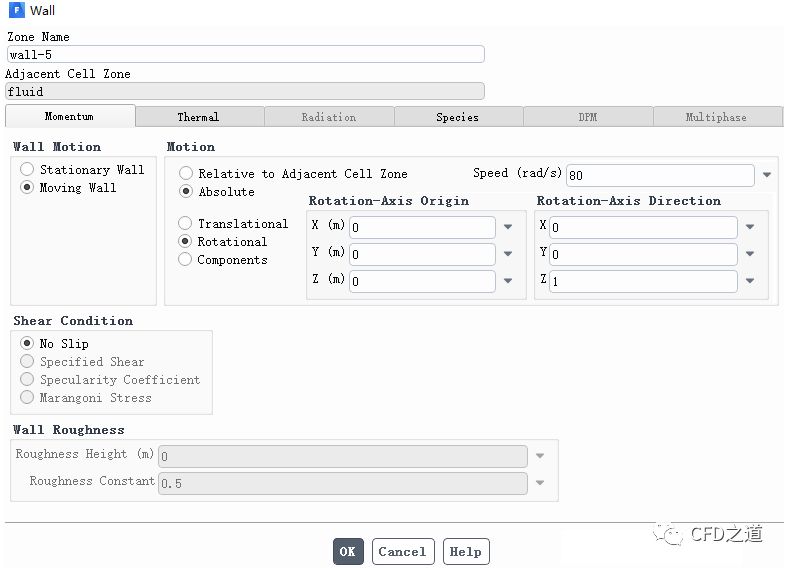Image resolution: width=788 pixels, height=568 pixels.
Task: Open Help for wall settings
Action: pyautogui.click(x=465, y=551)
